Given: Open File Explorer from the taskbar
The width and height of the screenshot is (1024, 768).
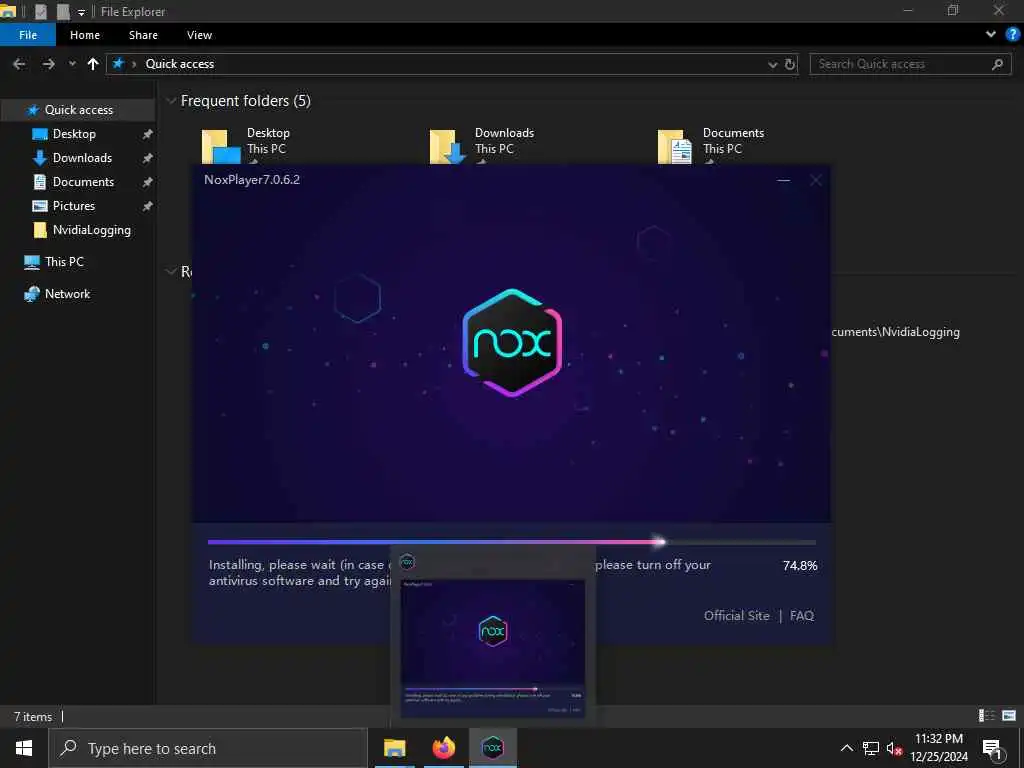Looking at the screenshot, I should click(395, 748).
